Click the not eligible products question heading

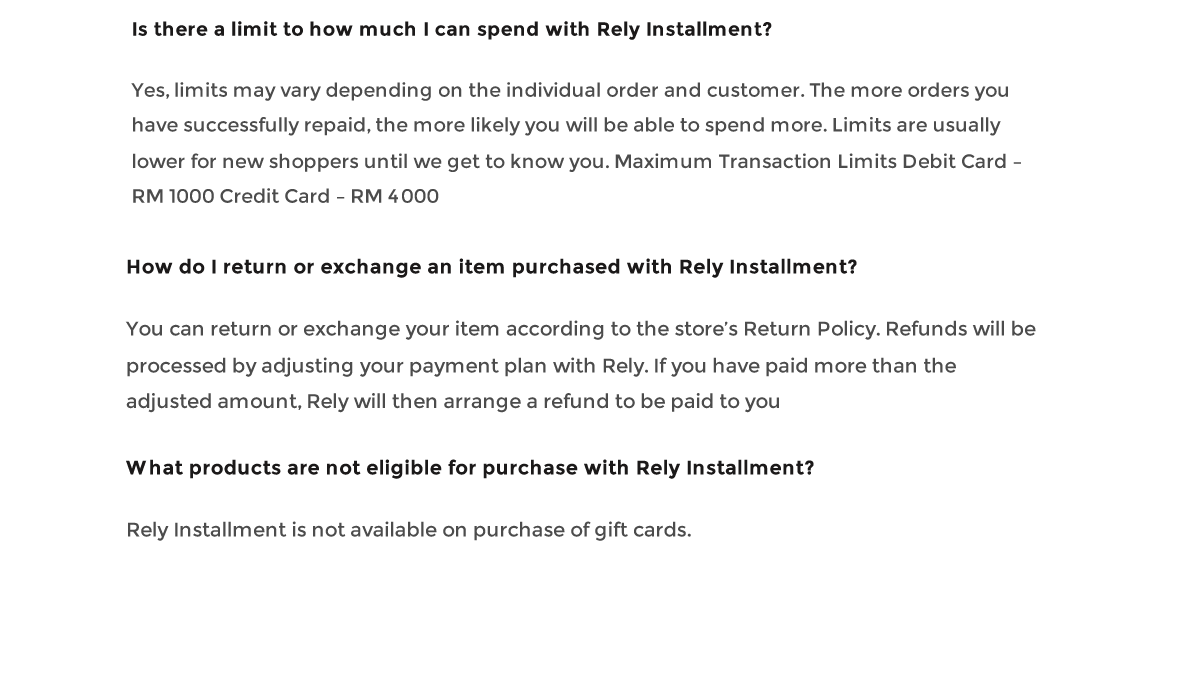tap(470, 469)
